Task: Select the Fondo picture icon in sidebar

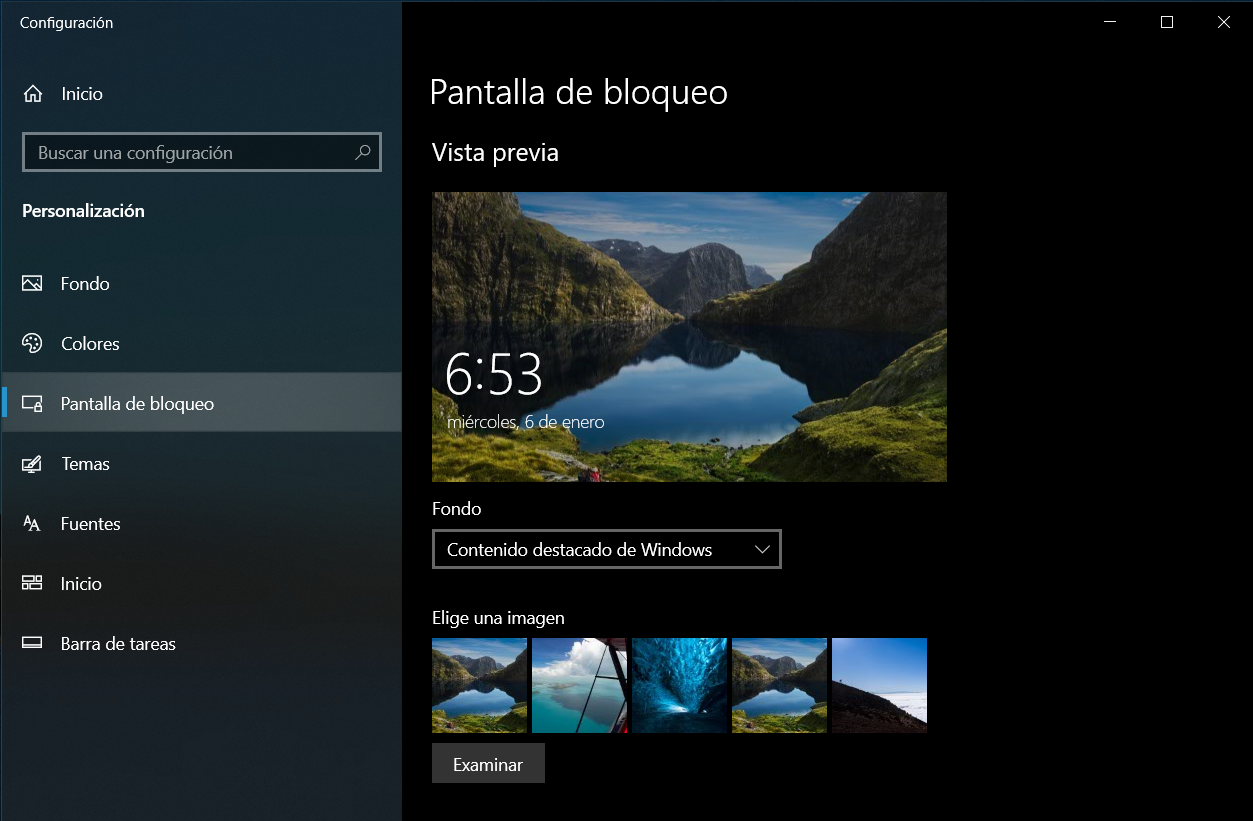Action: pos(32,283)
